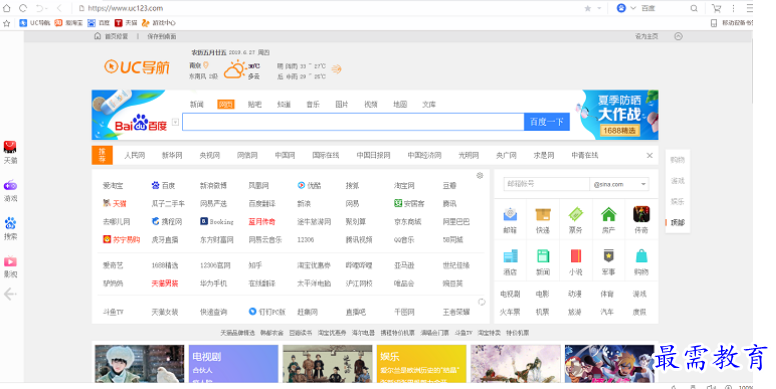This screenshot has height=389, width=776.
Task: Click the weather sun-cloud icon
Action: click(235, 70)
